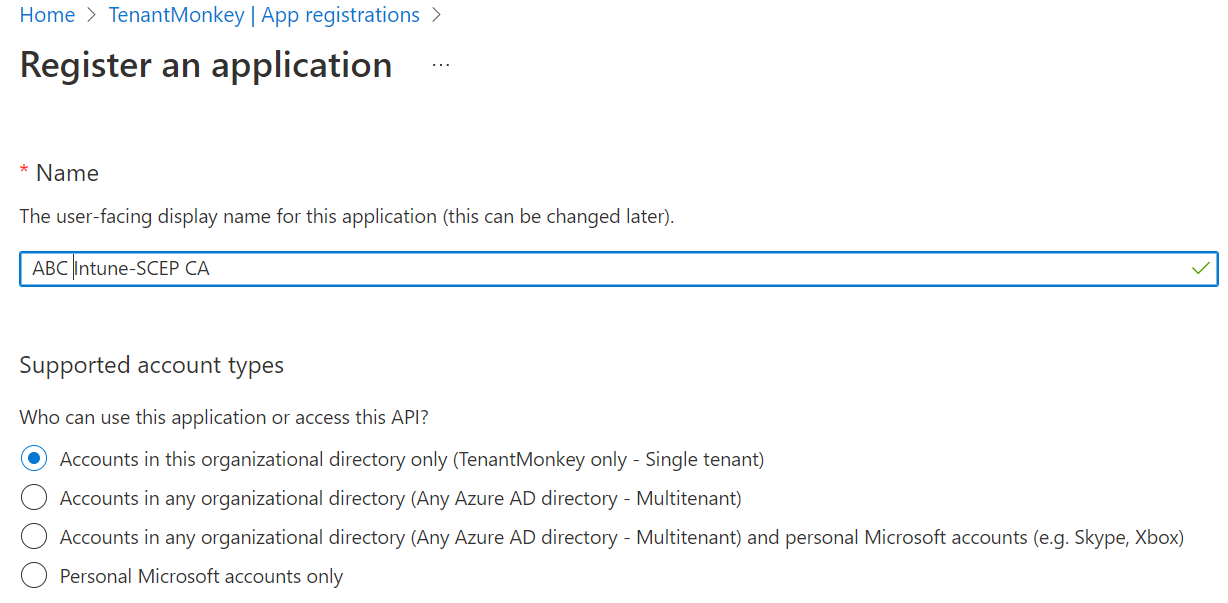Choose Any Azure AD directory Multitenant radio
Viewport: 1228px width, 603px height.
coord(34,498)
